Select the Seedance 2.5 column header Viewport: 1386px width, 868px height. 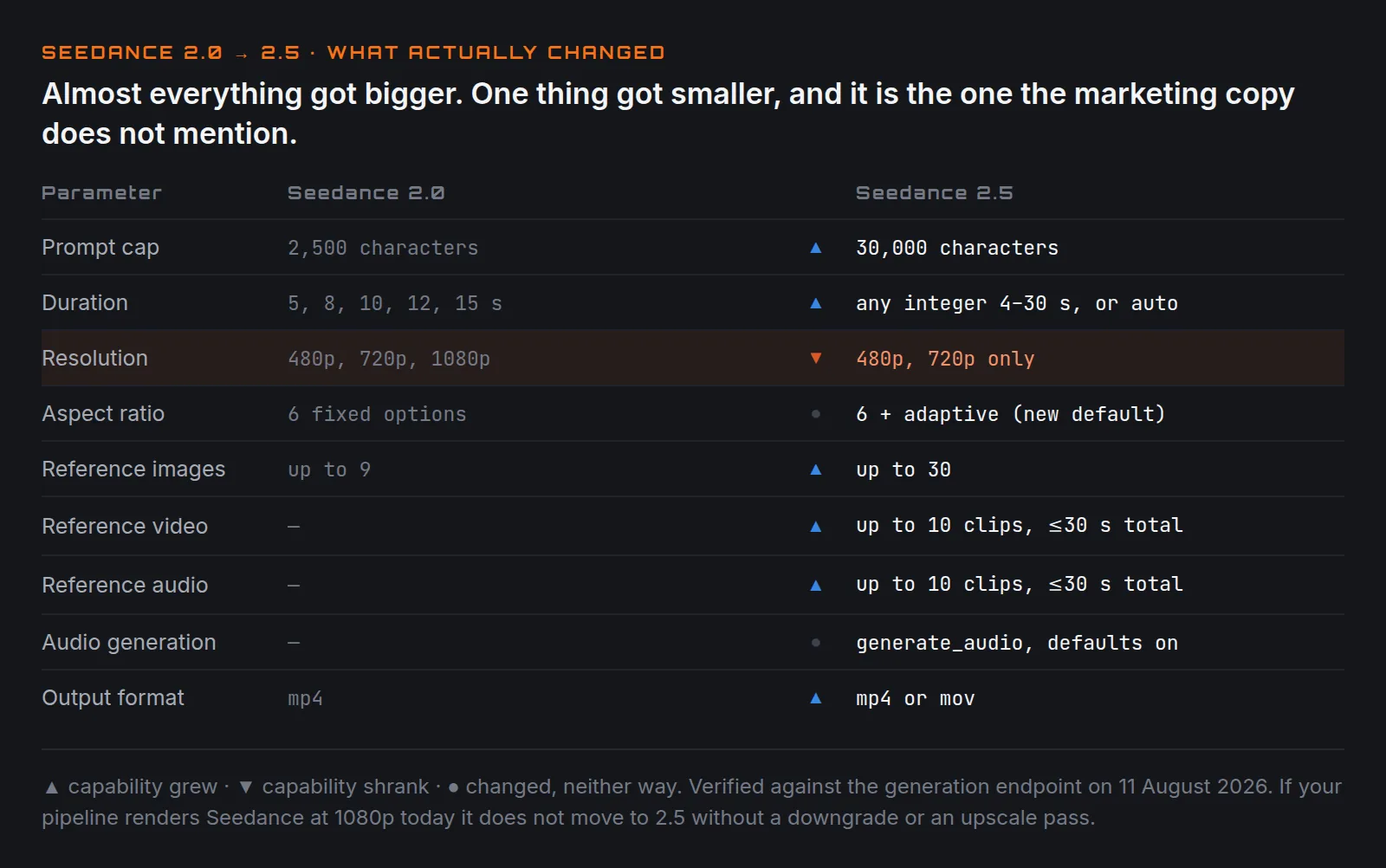tap(934, 193)
